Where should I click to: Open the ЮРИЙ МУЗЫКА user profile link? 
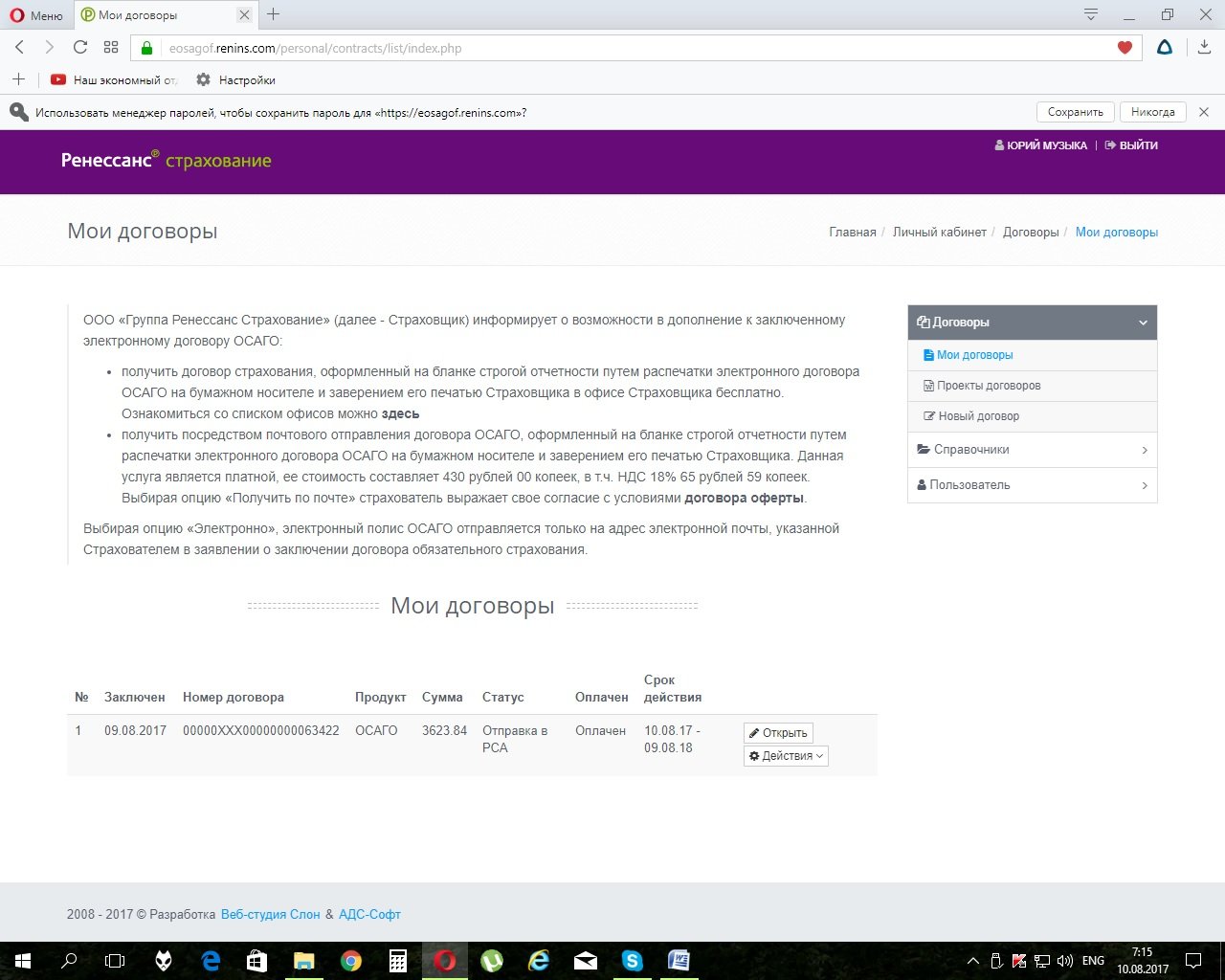pyautogui.click(x=1041, y=145)
